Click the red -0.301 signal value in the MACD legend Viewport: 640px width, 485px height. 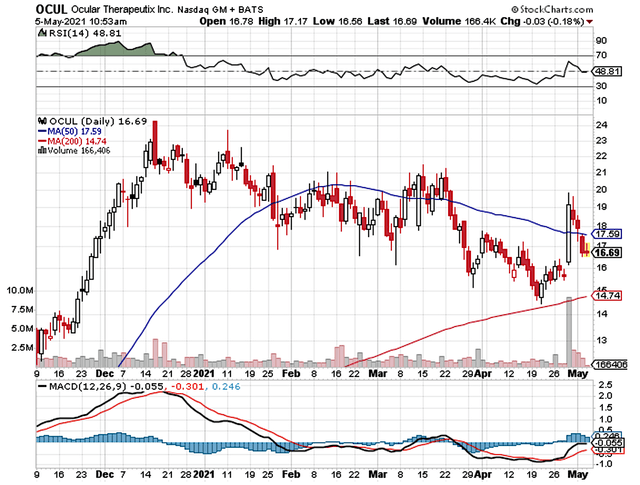[187, 386]
